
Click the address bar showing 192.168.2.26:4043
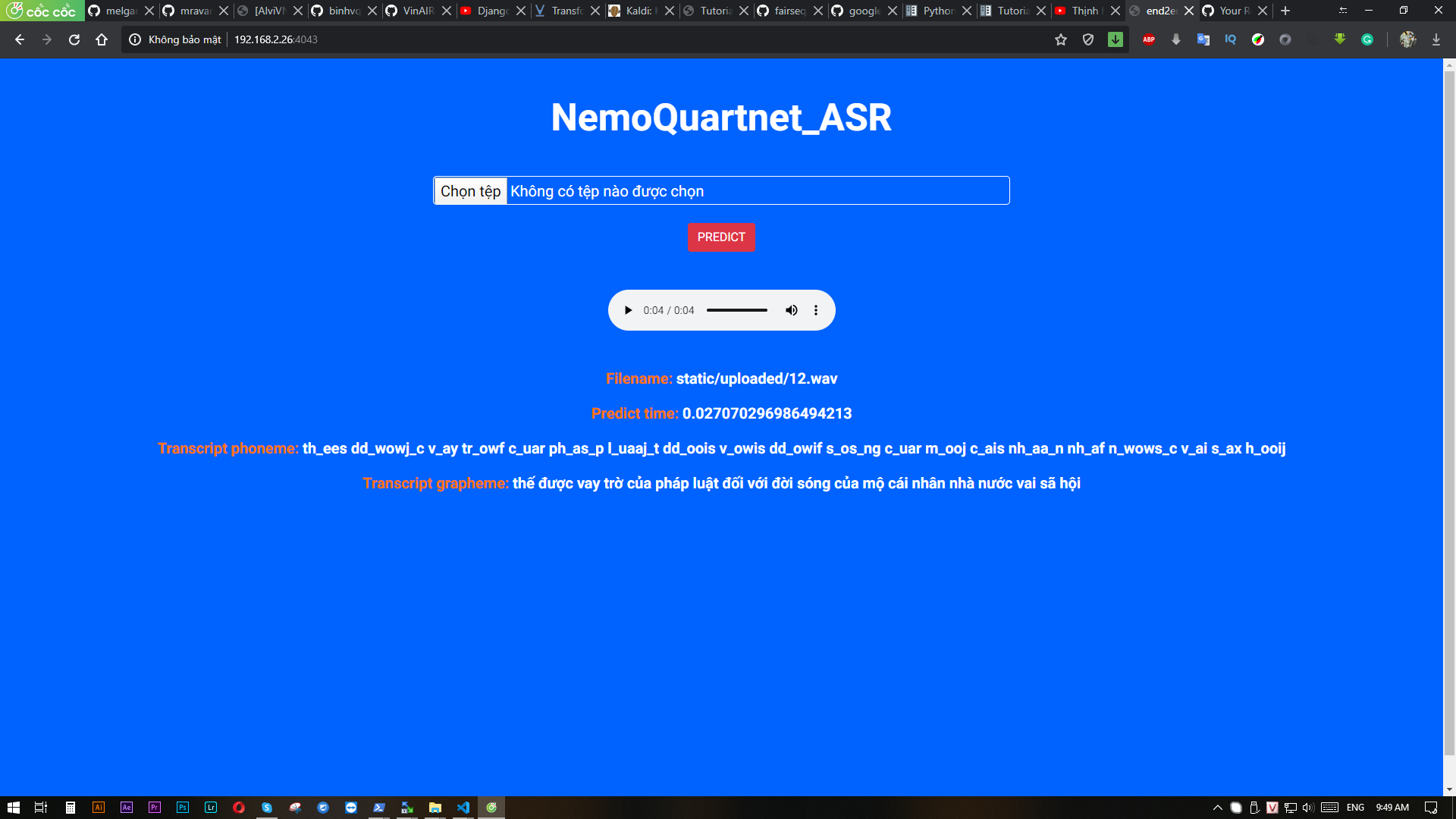point(276,39)
